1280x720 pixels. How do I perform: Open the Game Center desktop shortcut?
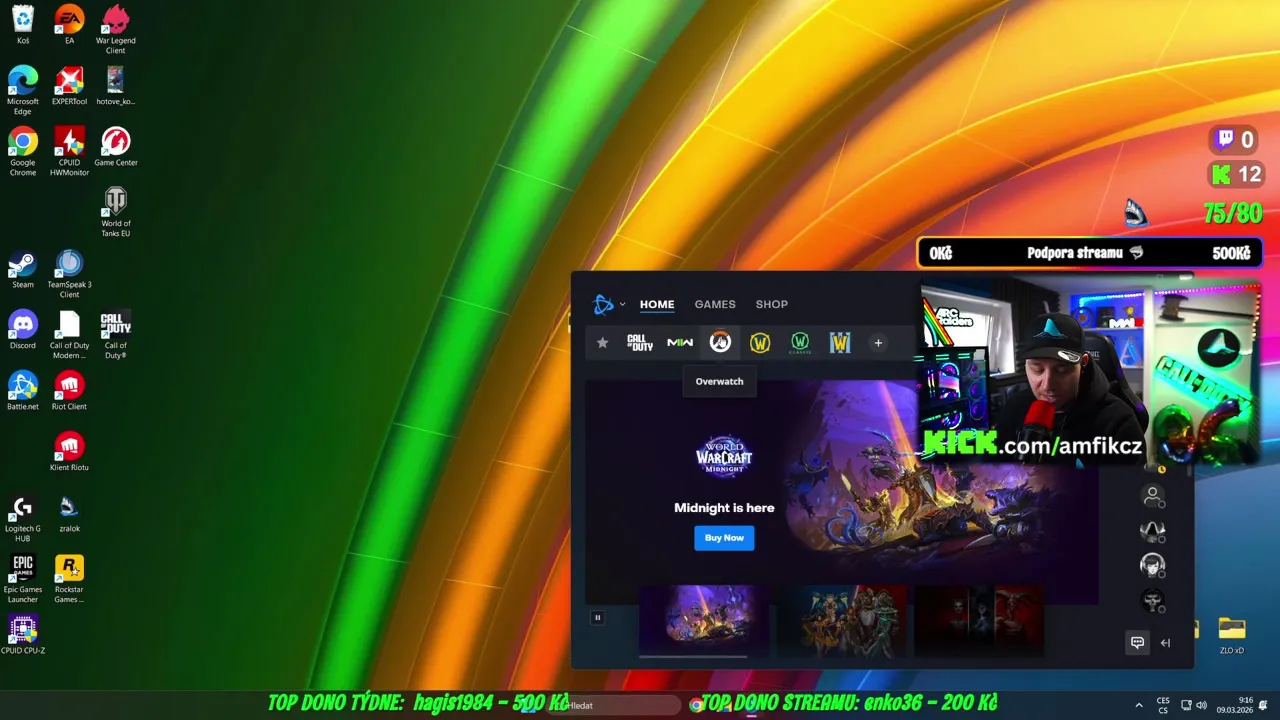116,147
